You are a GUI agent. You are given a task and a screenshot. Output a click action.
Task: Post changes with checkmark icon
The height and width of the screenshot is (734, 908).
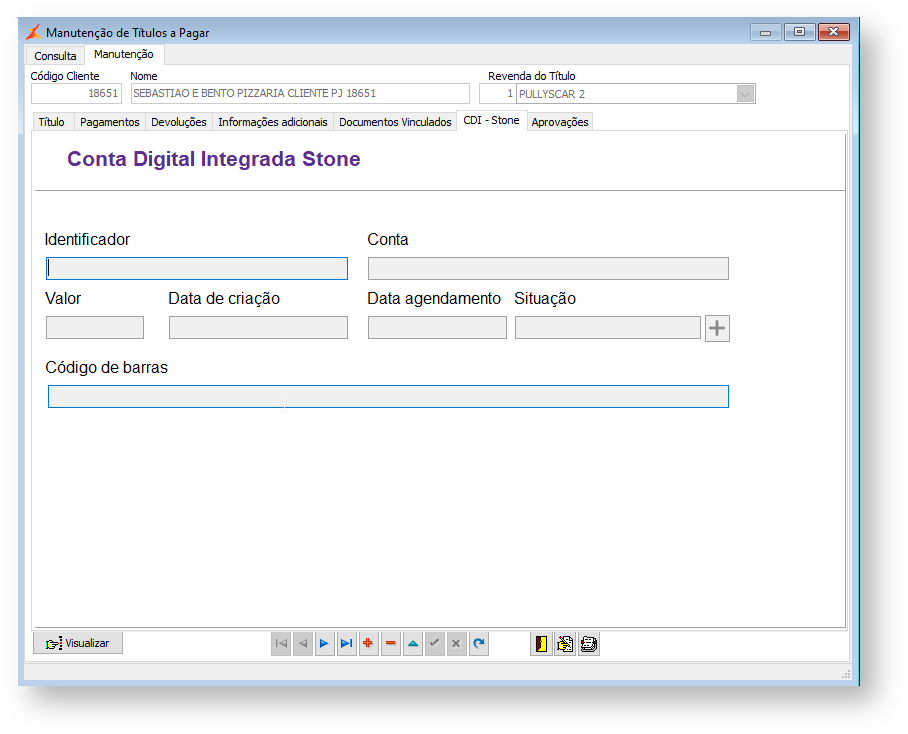(x=434, y=644)
